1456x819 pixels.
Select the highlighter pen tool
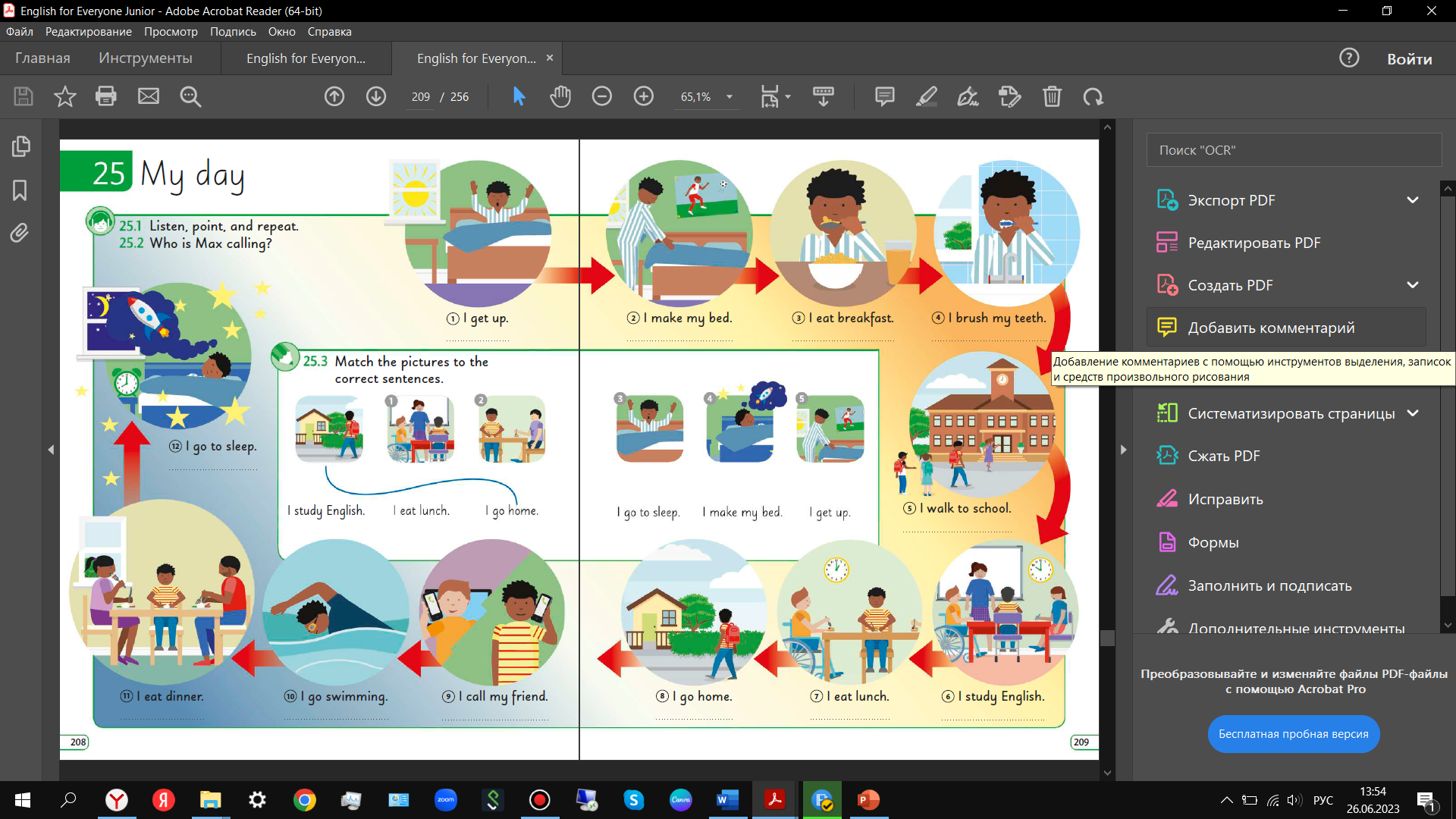pos(927,96)
